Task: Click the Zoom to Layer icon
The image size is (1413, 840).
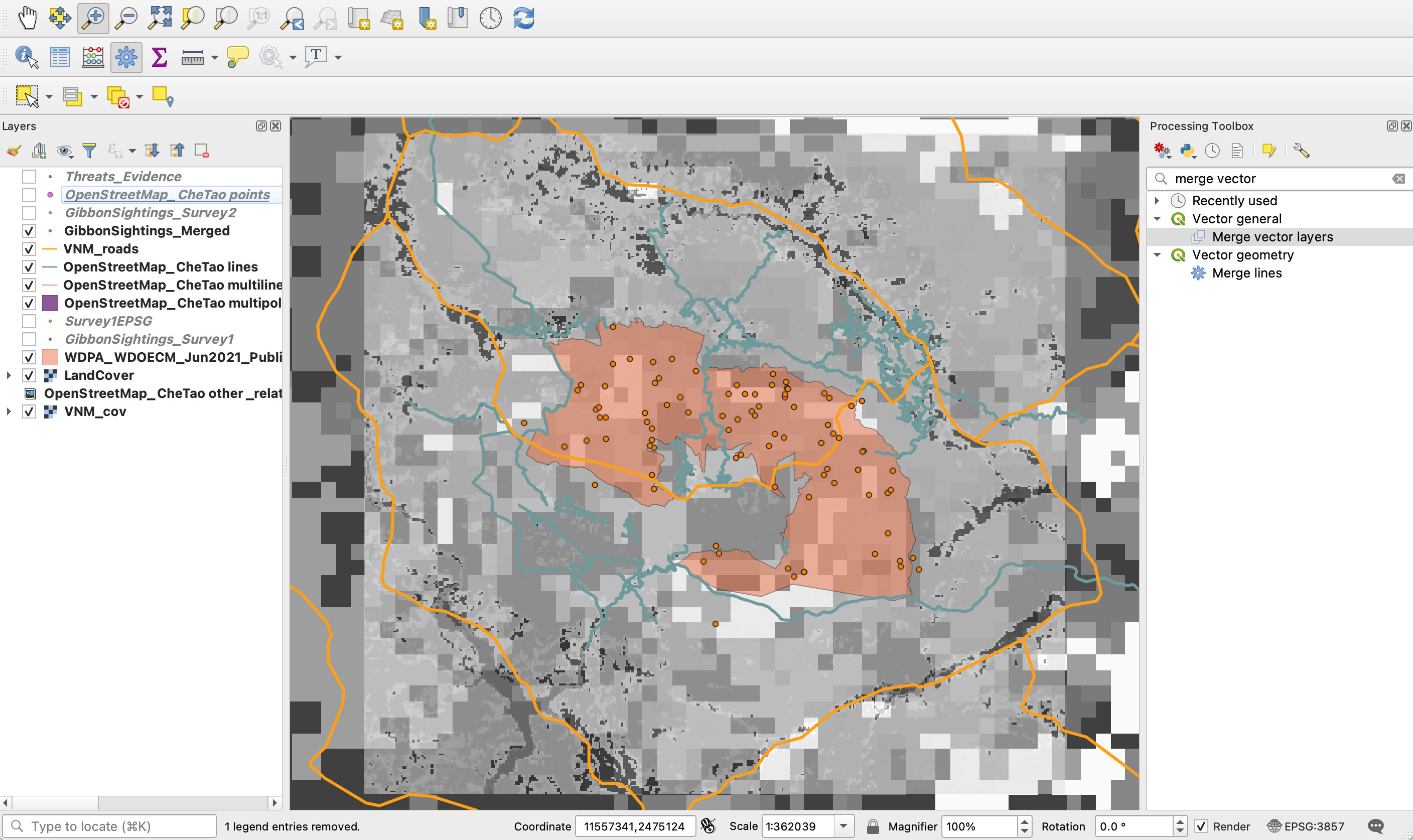Action: click(x=225, y=18)
